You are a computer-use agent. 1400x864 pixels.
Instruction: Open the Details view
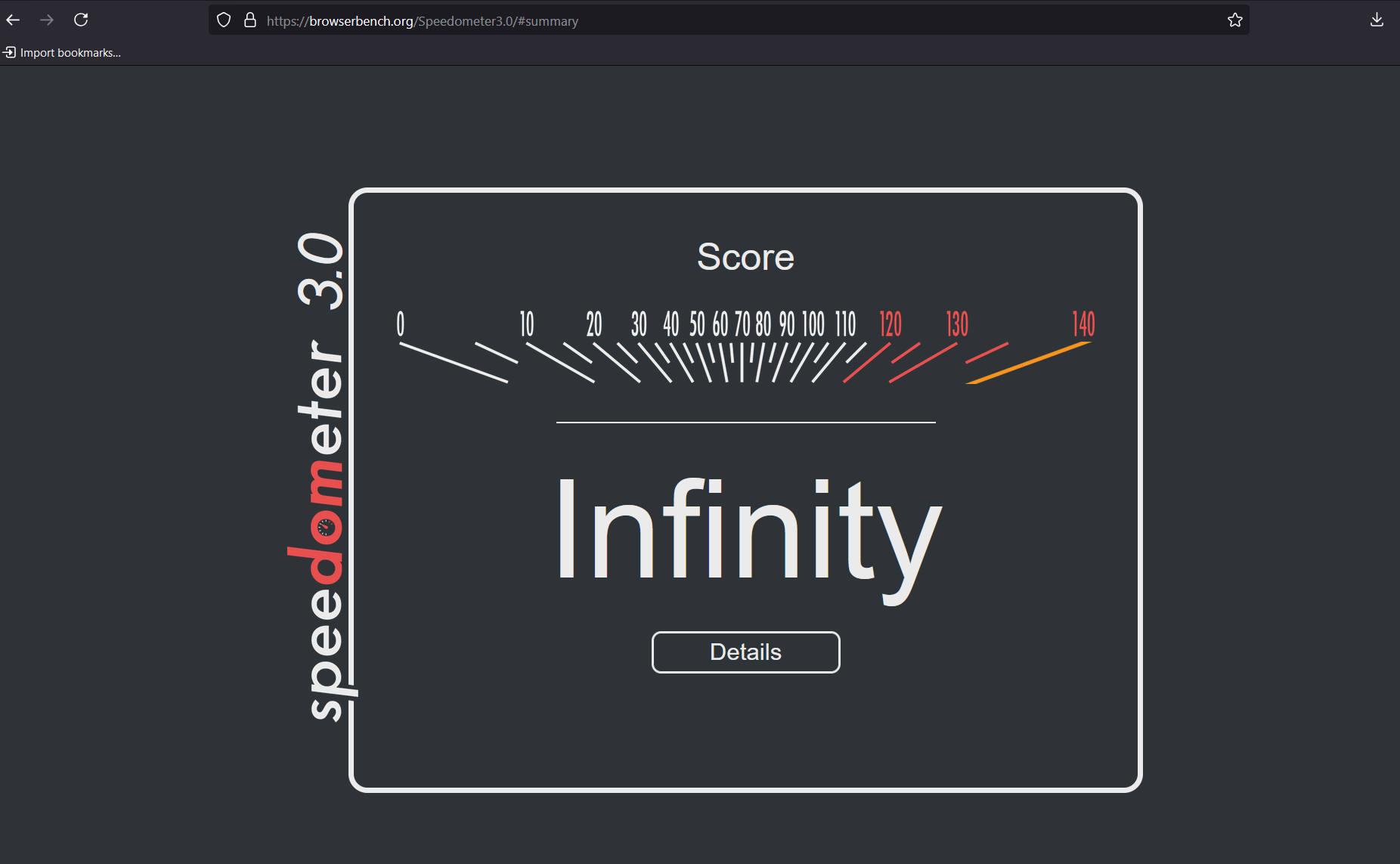[x=745, y=652]
